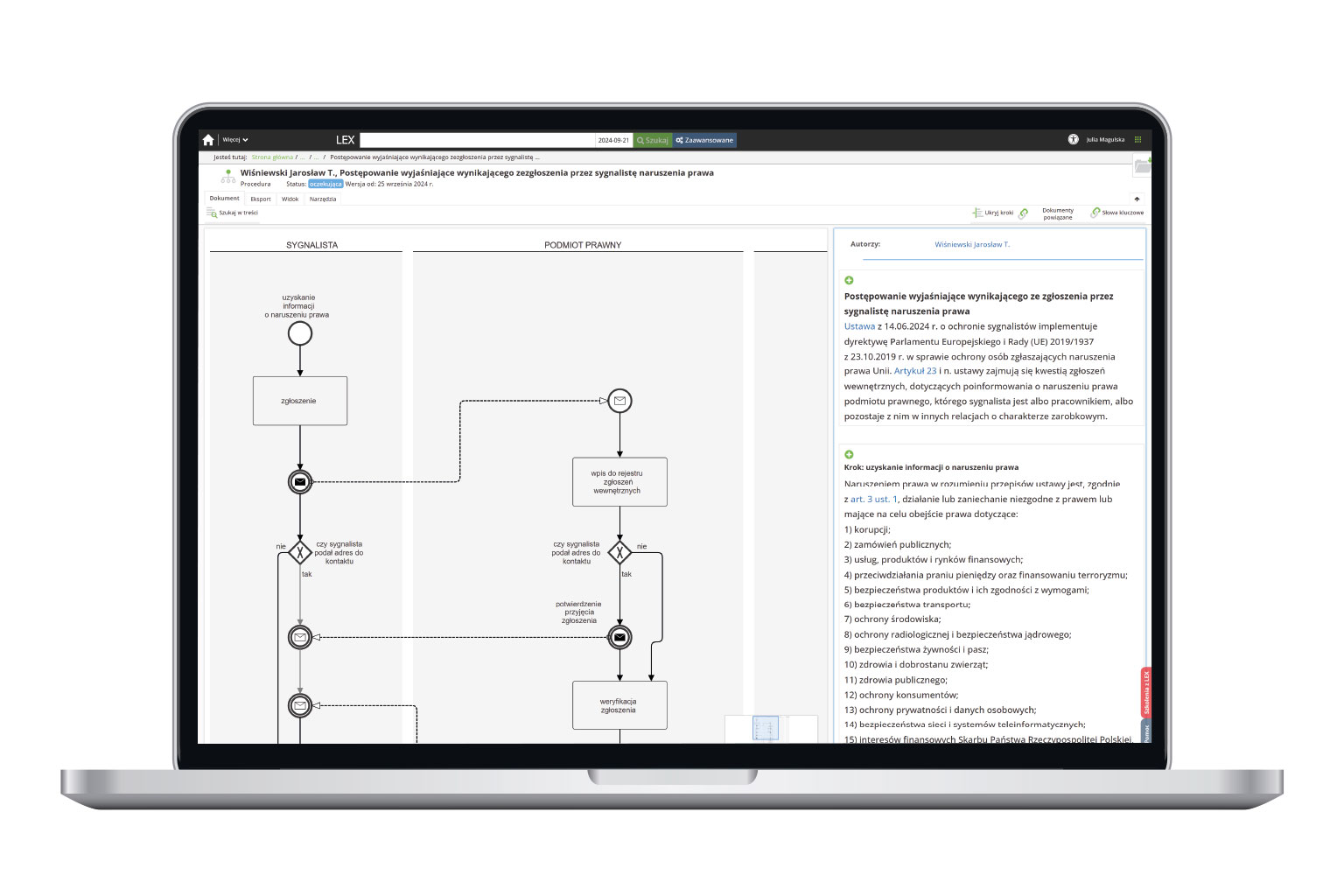Open the green apps grid icon
This screenshot has width=1344, height=896.
(1137, 140)
